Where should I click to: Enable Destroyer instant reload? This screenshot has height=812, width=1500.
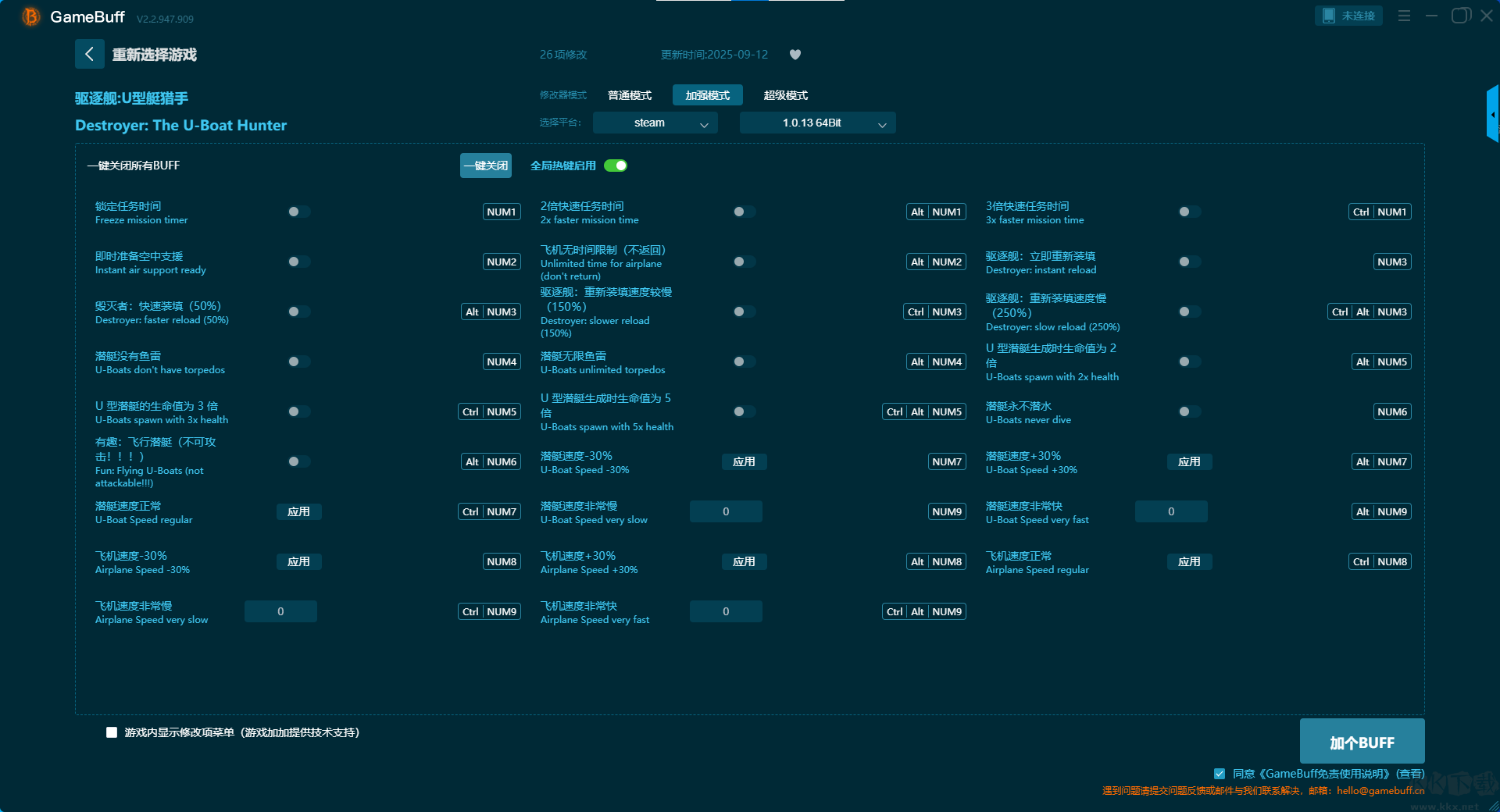point(1190,262)
